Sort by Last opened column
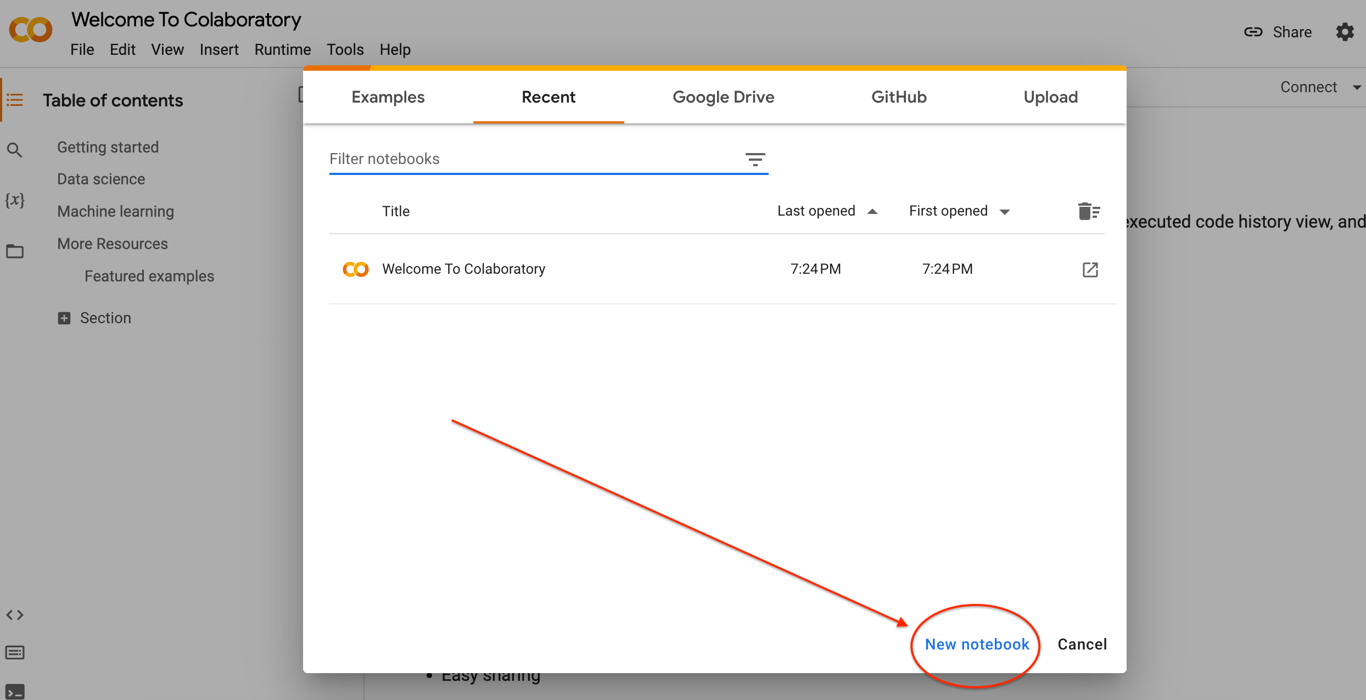This screenshot has height=700, width=1366. click(x=827, y=211)
